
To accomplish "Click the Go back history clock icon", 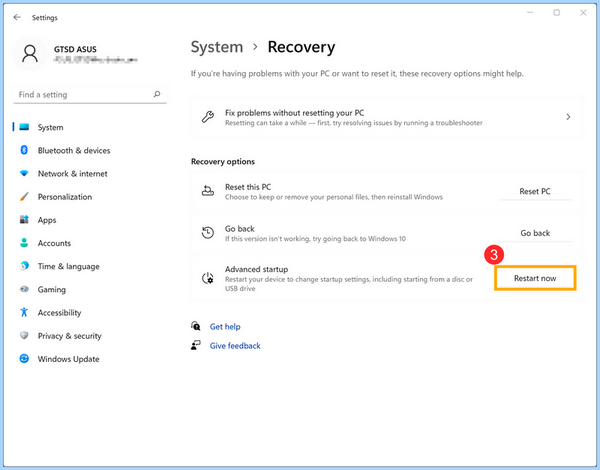I will [x=208, y=232].
